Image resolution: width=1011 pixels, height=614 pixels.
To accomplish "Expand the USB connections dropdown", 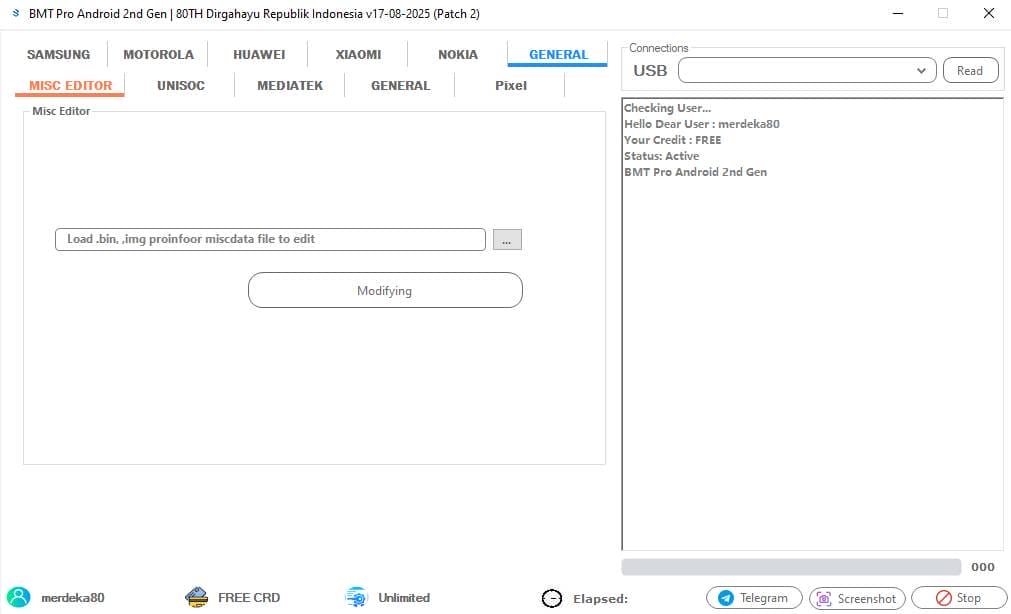I will (921, 70).
